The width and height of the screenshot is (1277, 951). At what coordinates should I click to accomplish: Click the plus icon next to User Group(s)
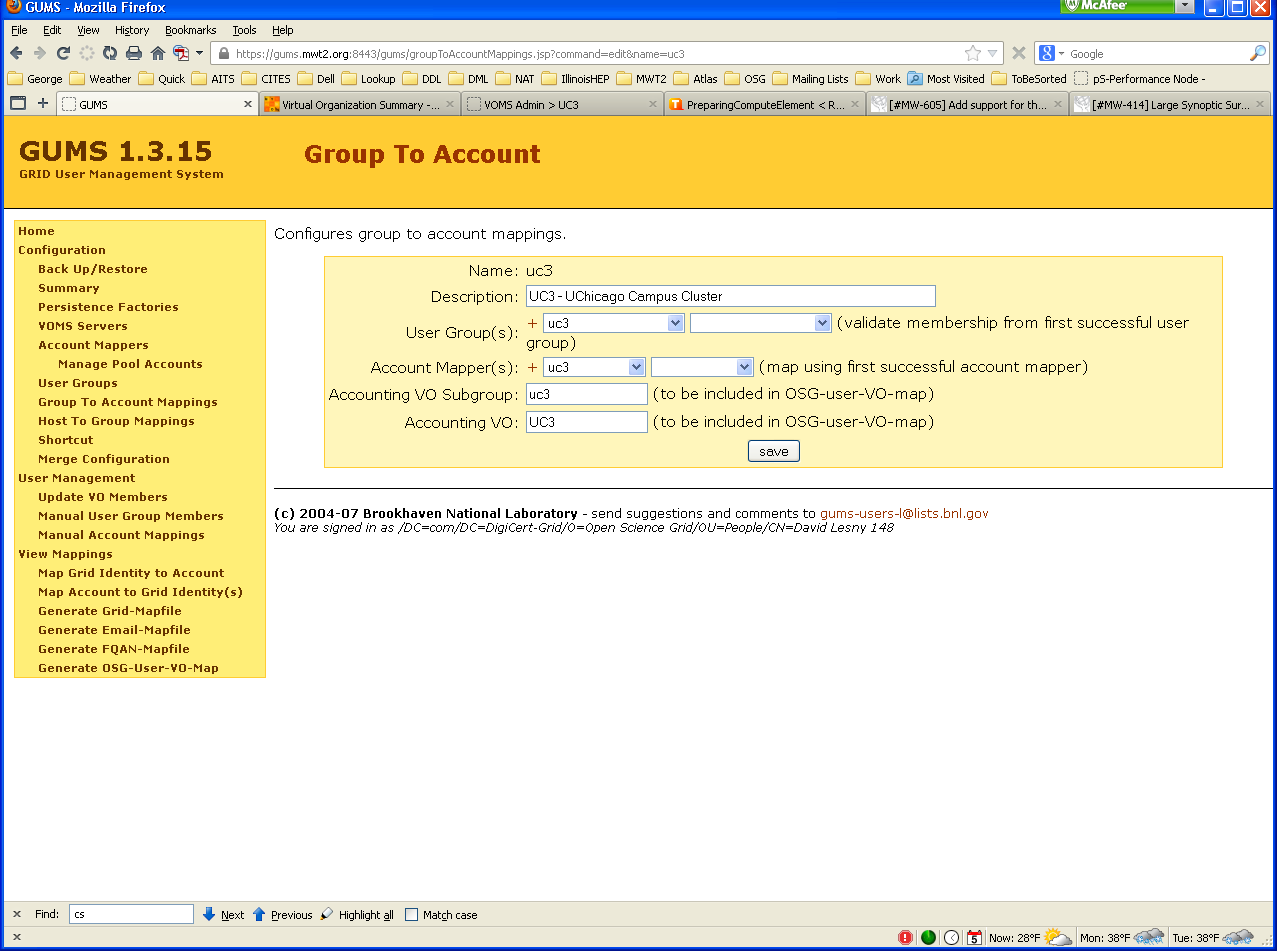pyautogui.click(x=531, y=322)
